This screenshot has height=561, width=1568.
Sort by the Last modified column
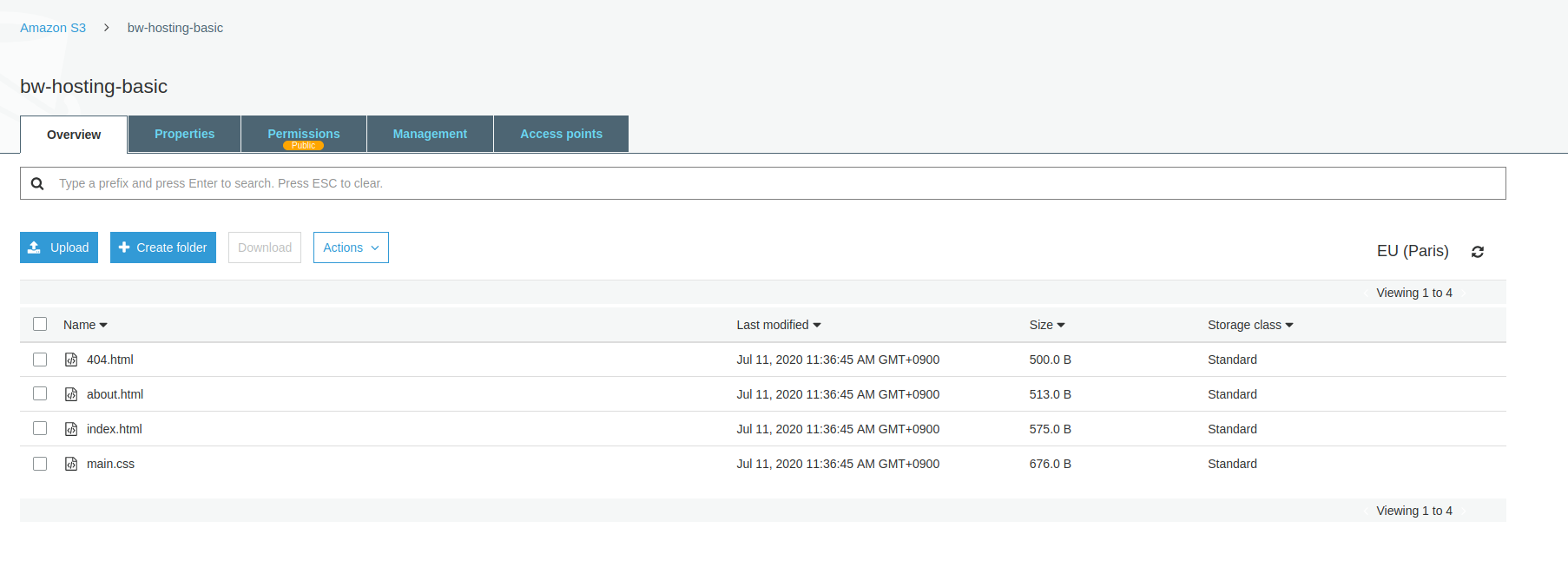point(778,325)
